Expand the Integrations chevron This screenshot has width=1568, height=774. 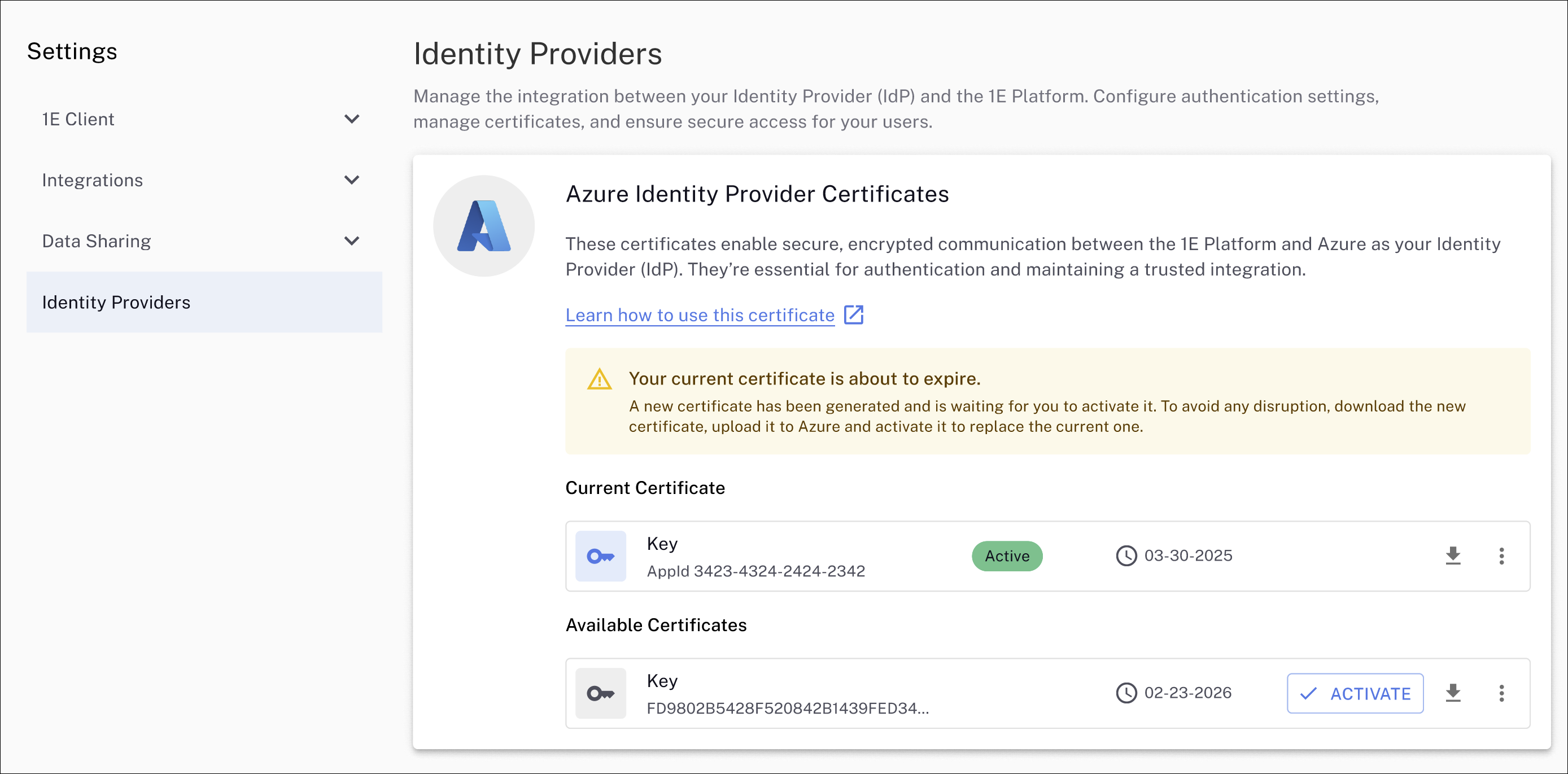[x=351, y=180]
